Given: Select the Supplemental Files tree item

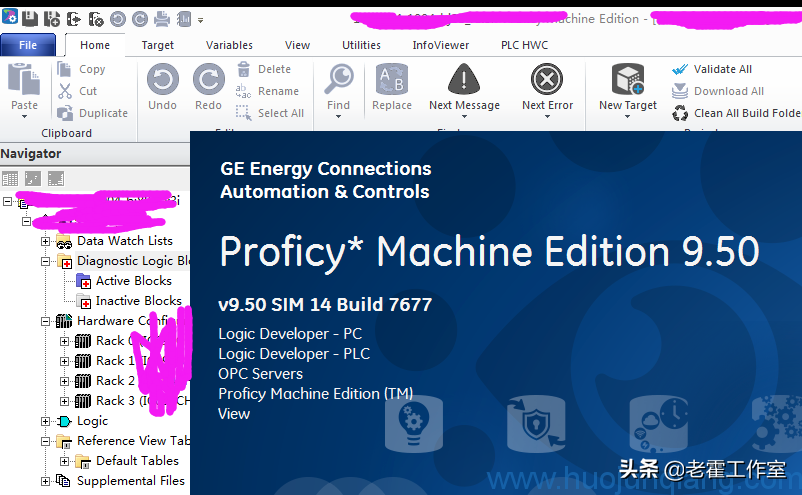Looking at the screenshot, I should click(130, 481).
